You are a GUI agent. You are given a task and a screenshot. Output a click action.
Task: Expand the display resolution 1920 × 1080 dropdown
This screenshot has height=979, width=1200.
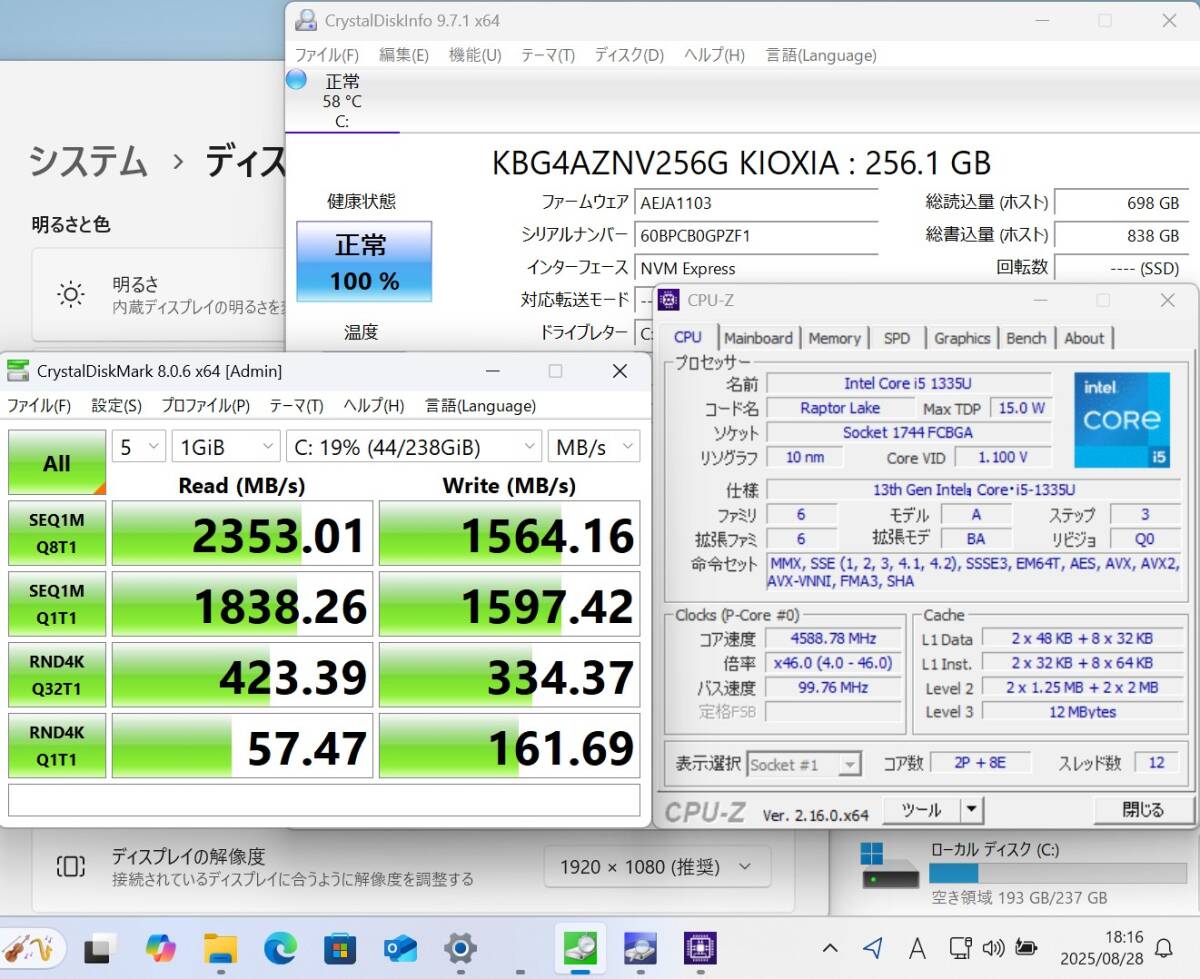(656, 866)
